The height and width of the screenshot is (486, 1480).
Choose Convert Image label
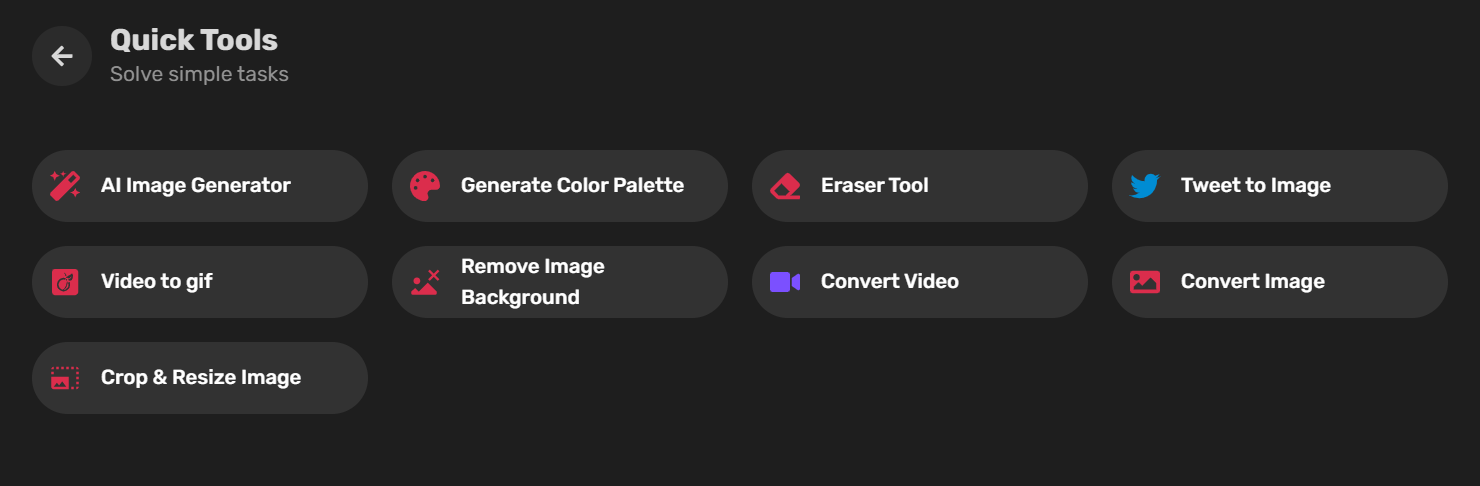(x=1253, y=281)
